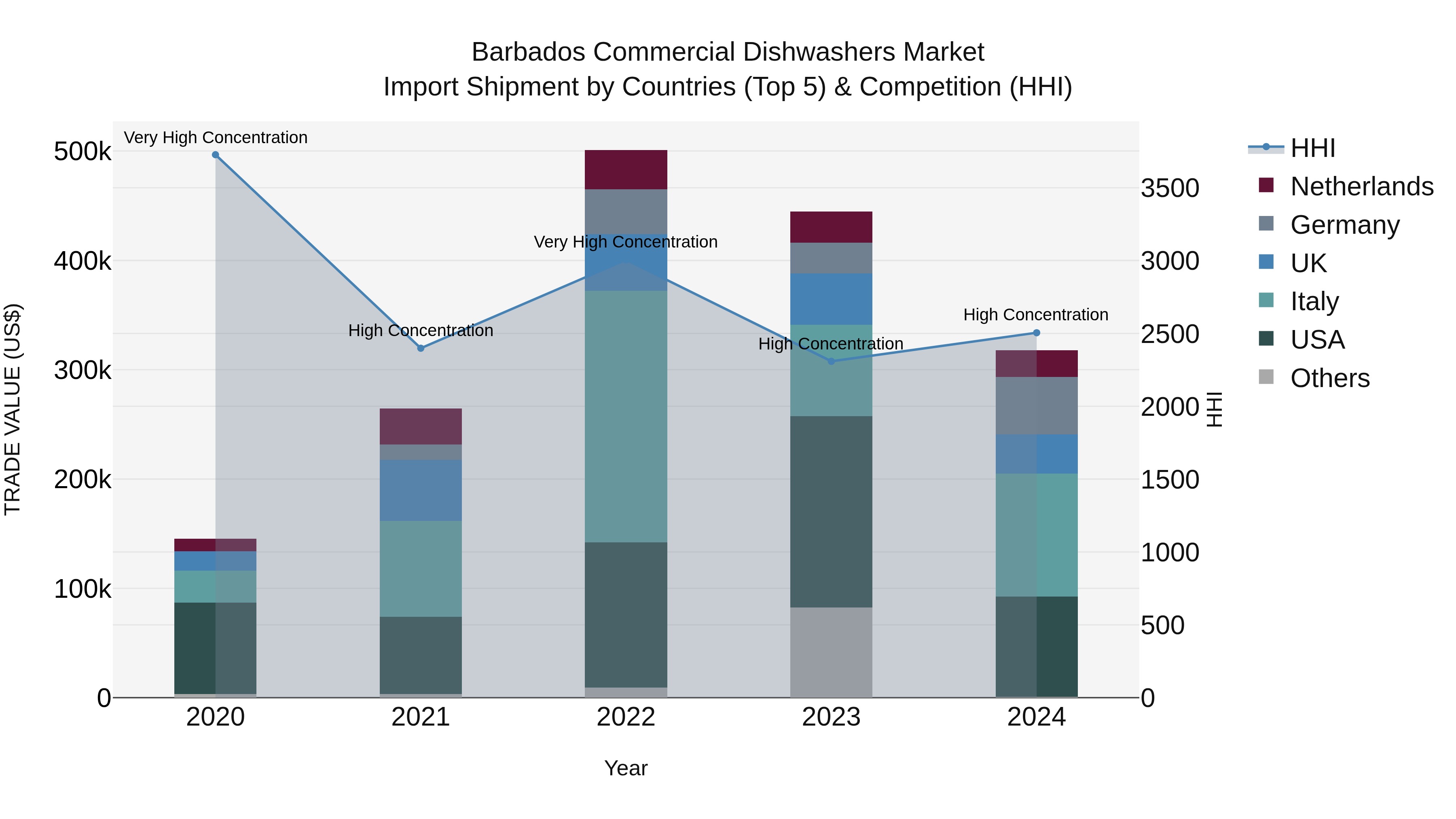Click the 2022 Italy bar segment
Image resolution: width=1456 pixels, height=819 pixels.
pyautogui.click(x=626, y=417)
